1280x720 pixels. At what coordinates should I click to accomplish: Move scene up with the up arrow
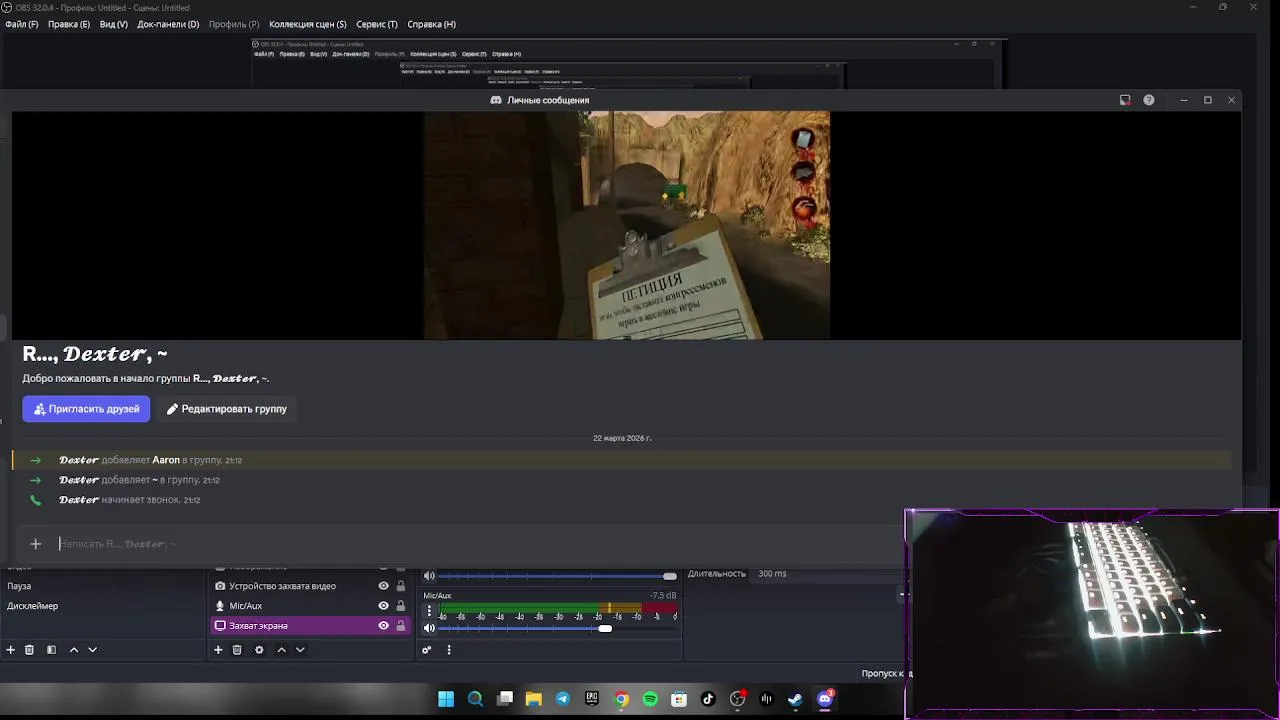pos(73,650)
